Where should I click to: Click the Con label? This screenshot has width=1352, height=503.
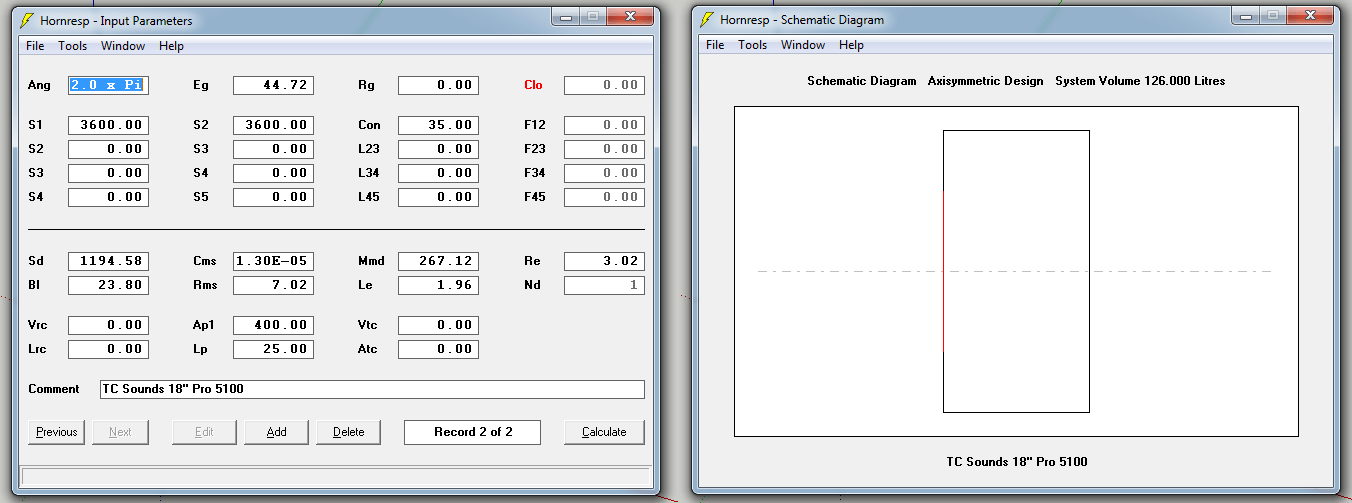tap(369, 125)
